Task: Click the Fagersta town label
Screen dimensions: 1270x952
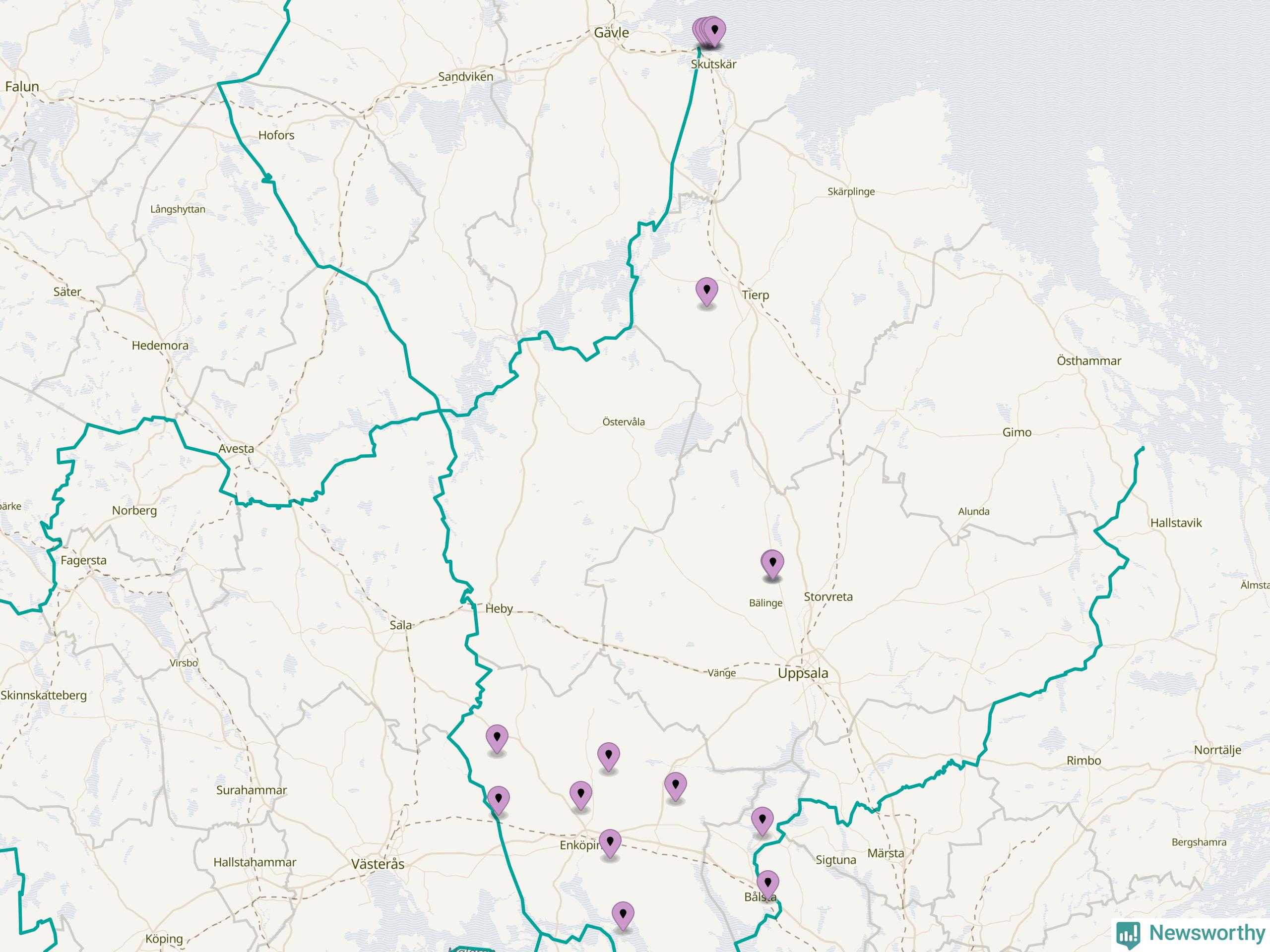Action: (84, 560)
